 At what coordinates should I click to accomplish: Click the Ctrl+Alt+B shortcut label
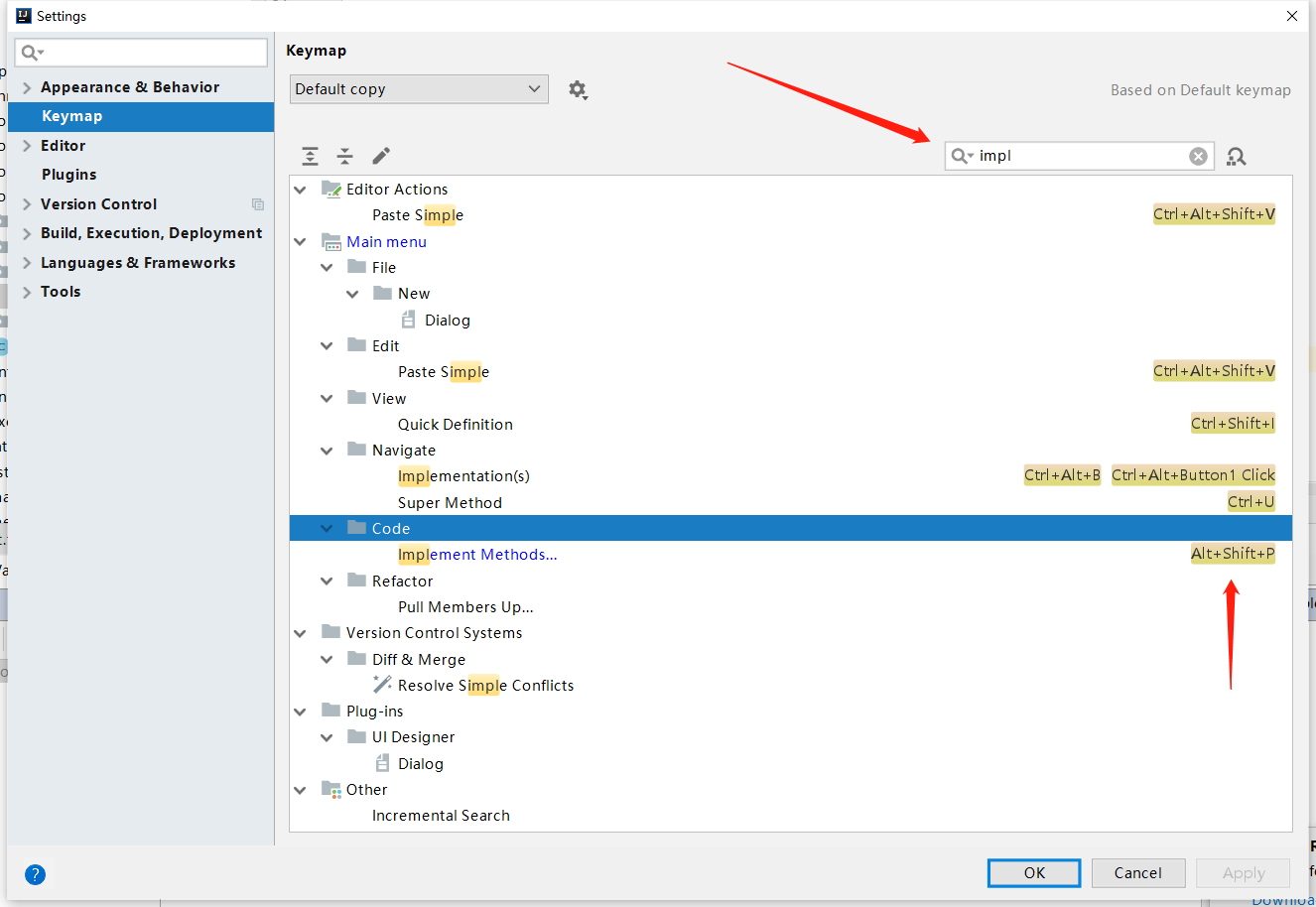pyautogui.click(x=1062, y=475)
